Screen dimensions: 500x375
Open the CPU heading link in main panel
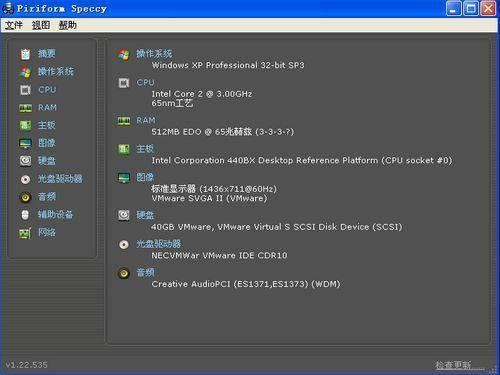pyautogui.click(x=146, y=83)
